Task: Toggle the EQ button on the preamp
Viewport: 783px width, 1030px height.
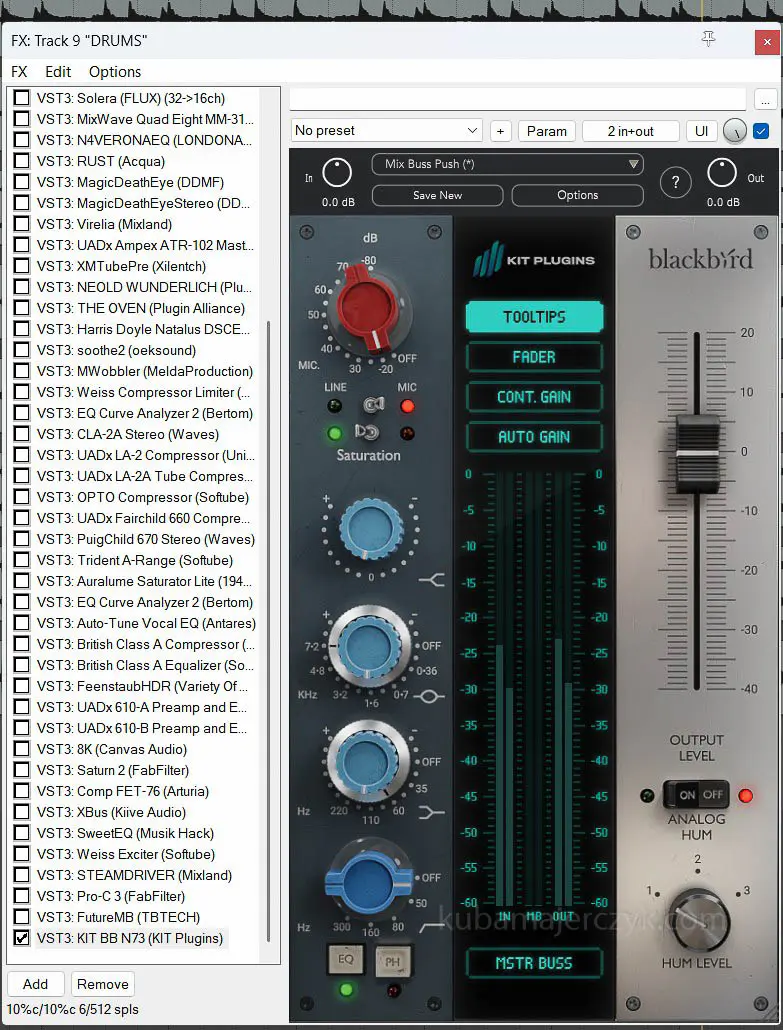Action: (346, 961)
